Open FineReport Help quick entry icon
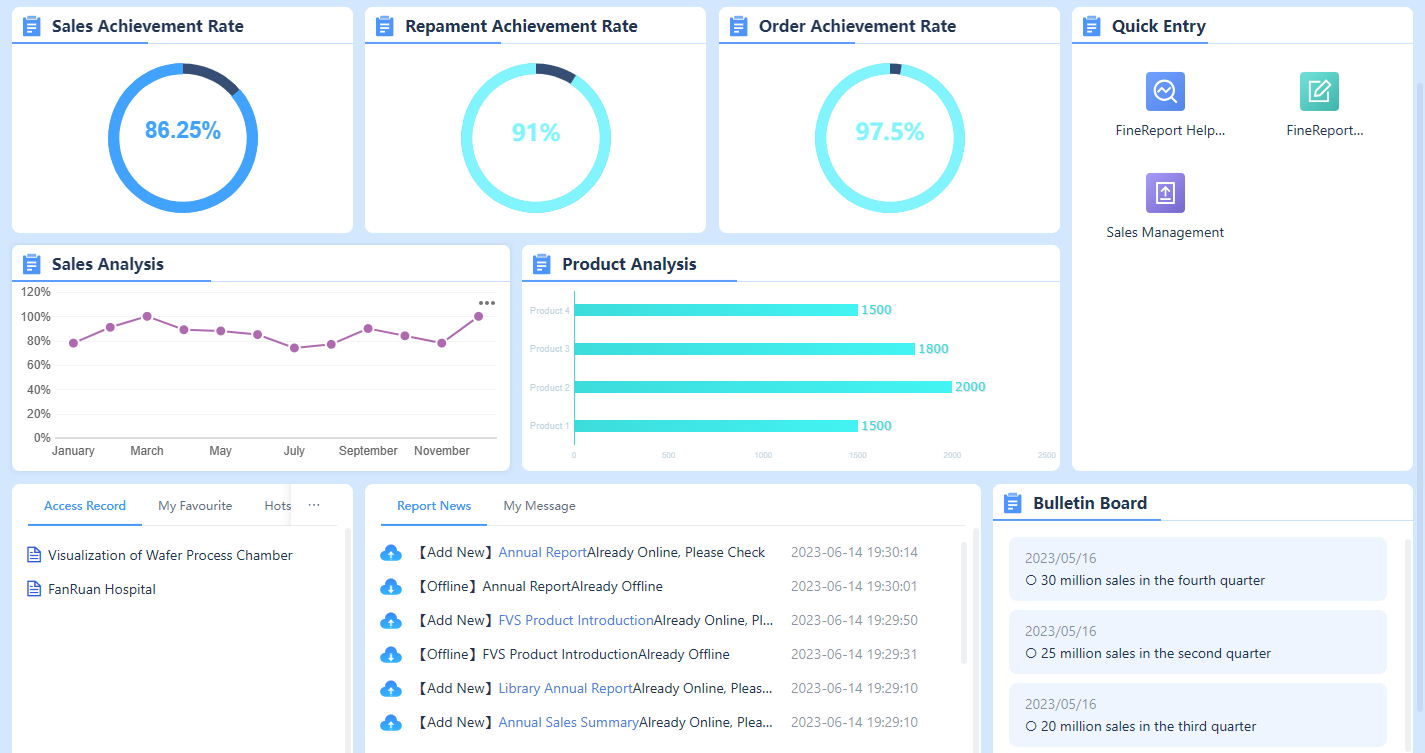1425x753 pixels. pyautogui.click(x=1164, y=91)
